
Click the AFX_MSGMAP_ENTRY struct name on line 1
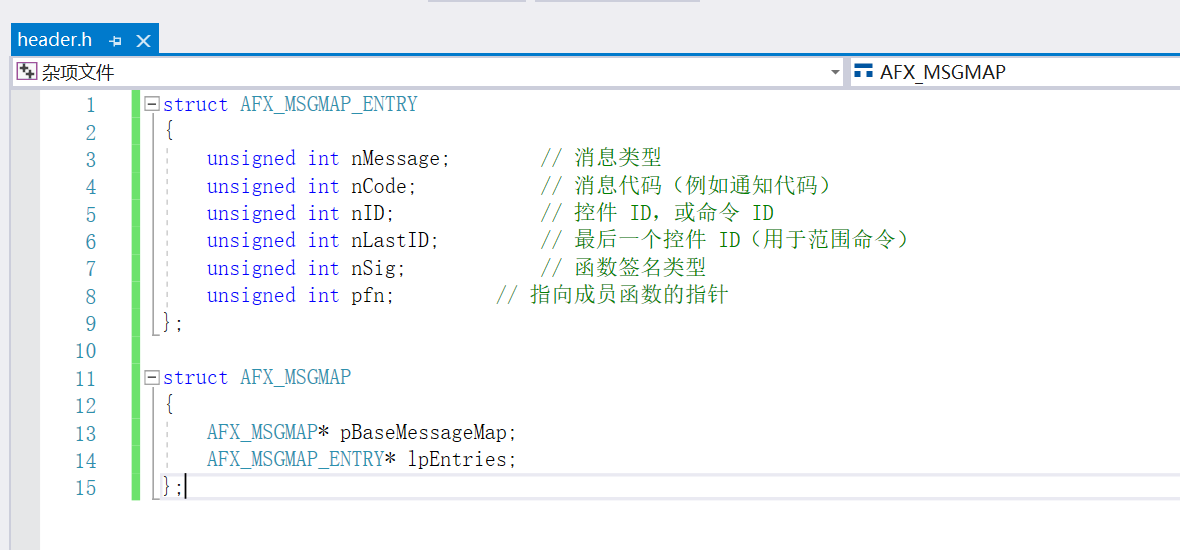pyautogui.click(x=329, y=104)
